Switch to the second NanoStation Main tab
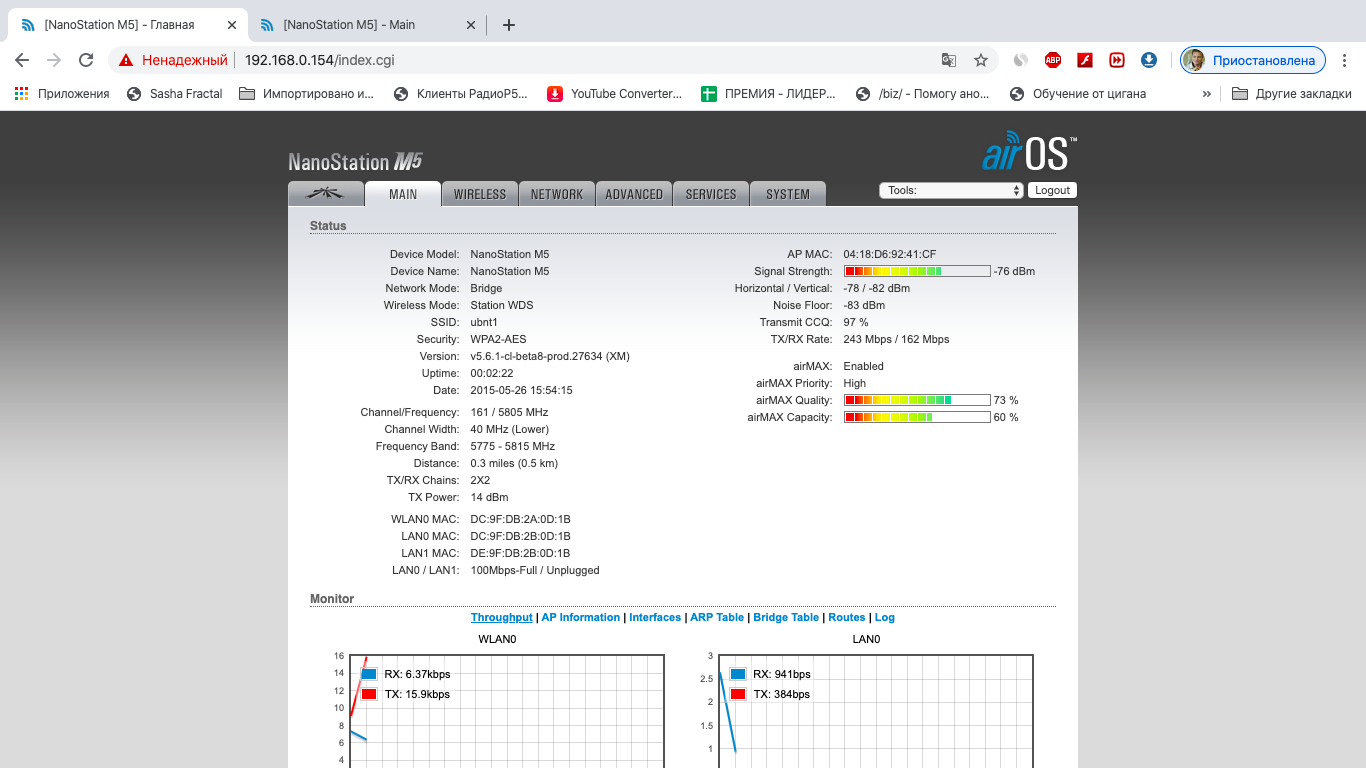Screen dimensions: 1366x768 (x=366, y=25)
